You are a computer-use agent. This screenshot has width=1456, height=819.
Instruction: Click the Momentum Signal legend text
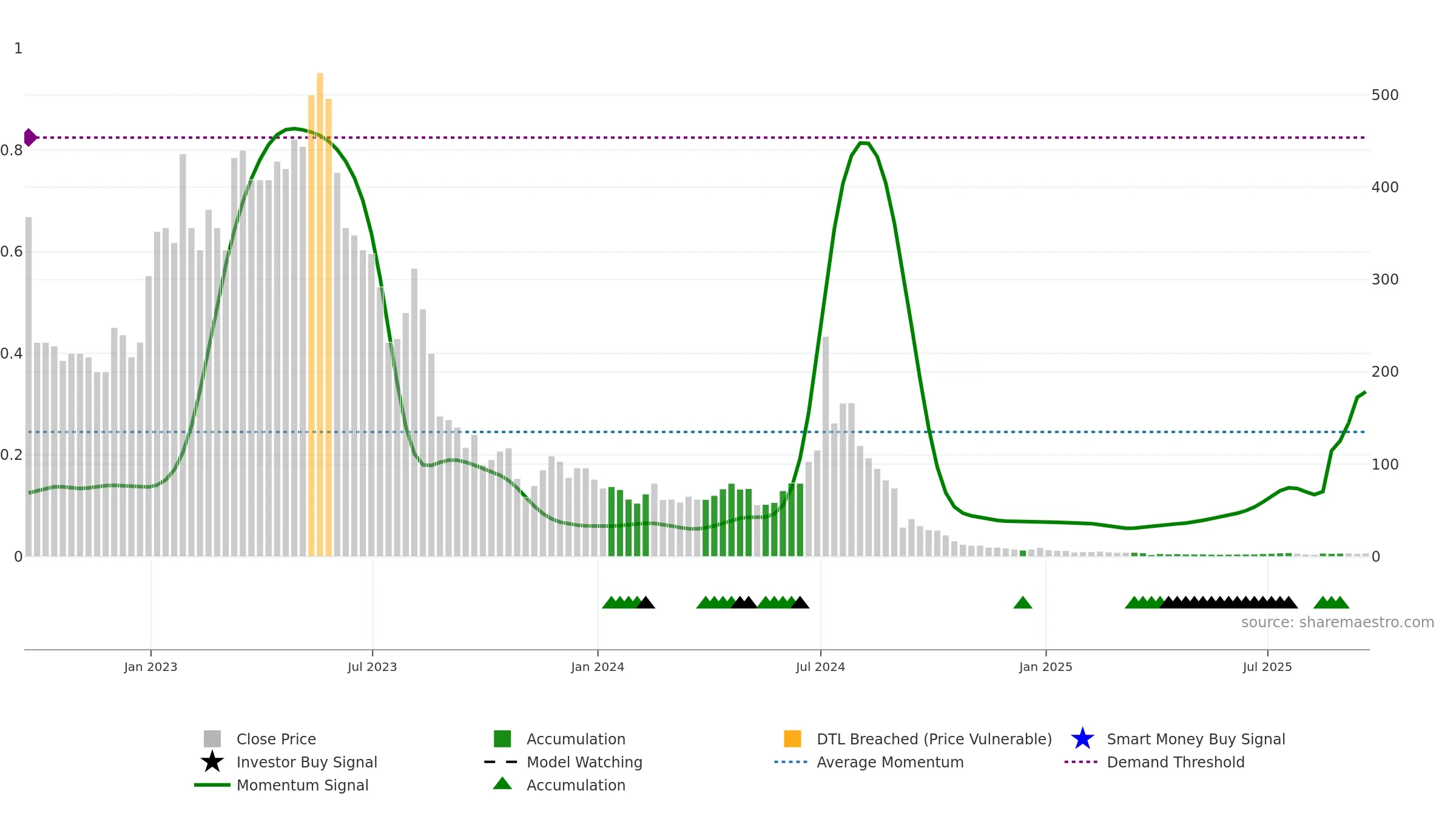coord(302,785)
